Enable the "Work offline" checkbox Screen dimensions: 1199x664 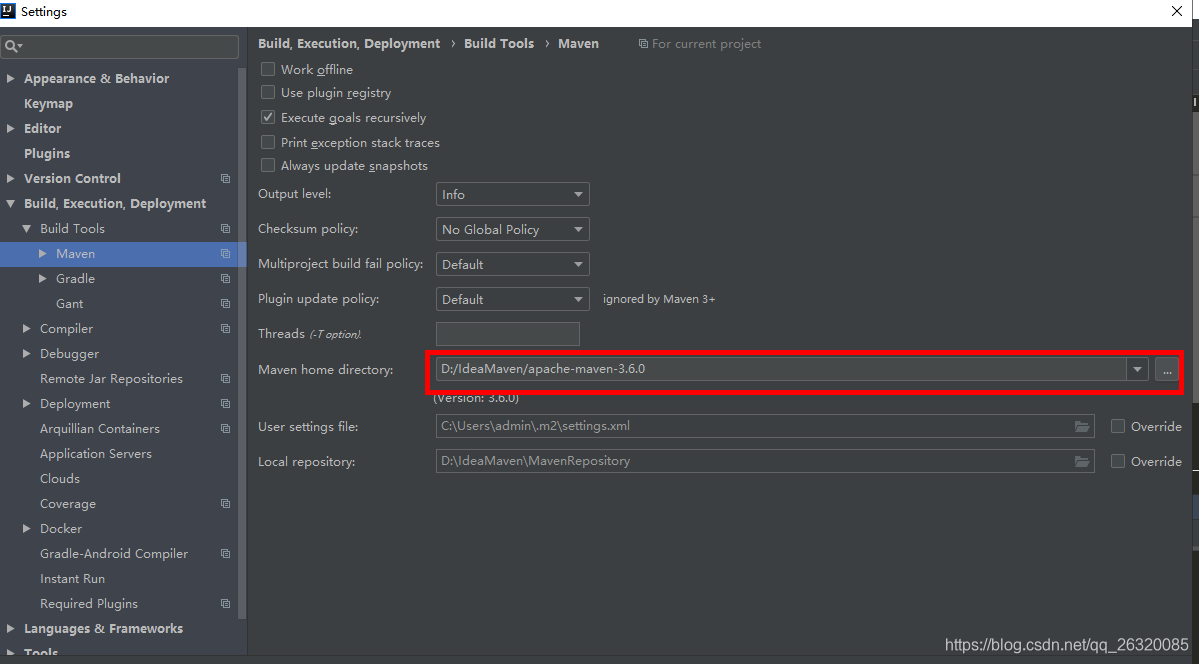tap(268, 69)
